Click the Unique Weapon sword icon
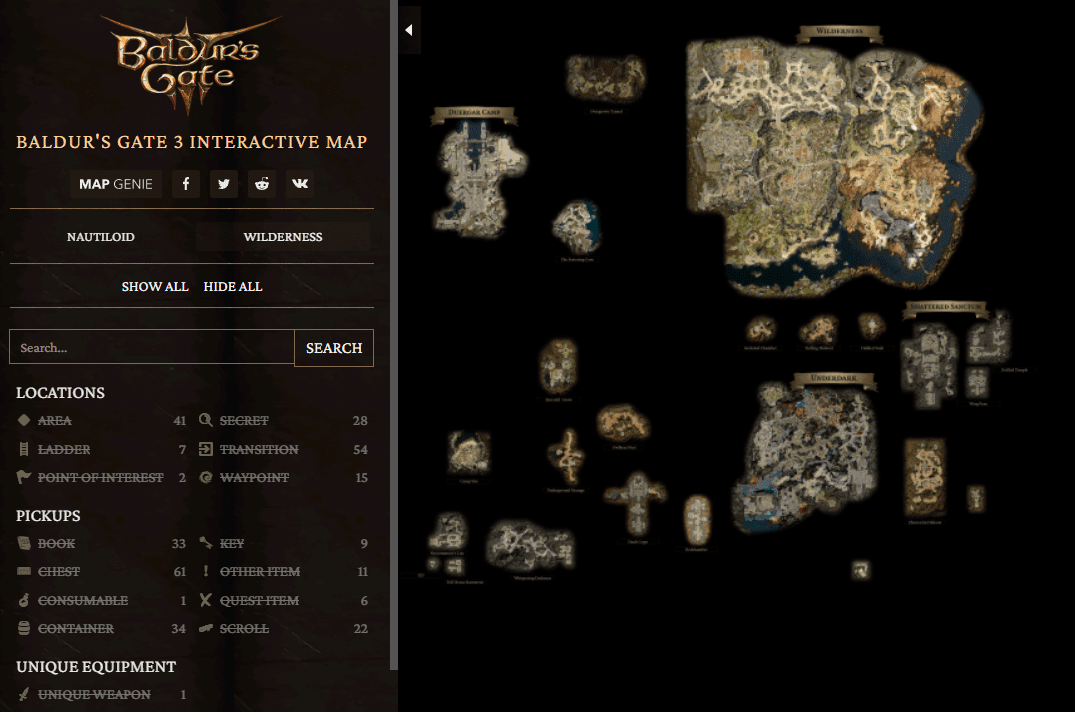 point(24,694)
